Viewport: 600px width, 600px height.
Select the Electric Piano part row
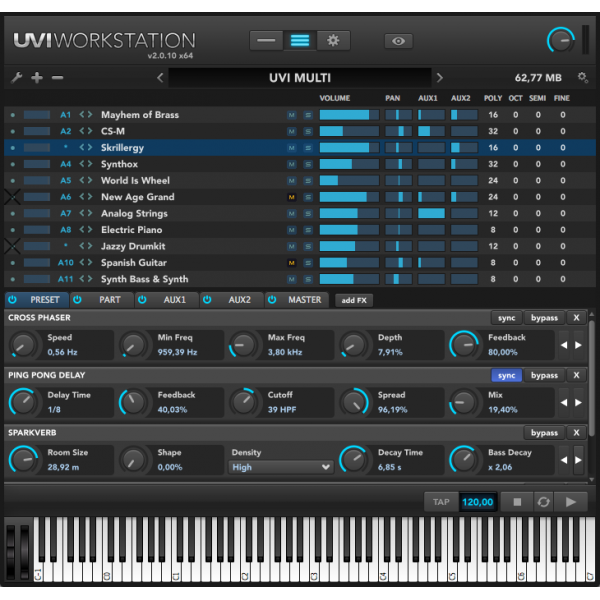(x=300, y=230)
